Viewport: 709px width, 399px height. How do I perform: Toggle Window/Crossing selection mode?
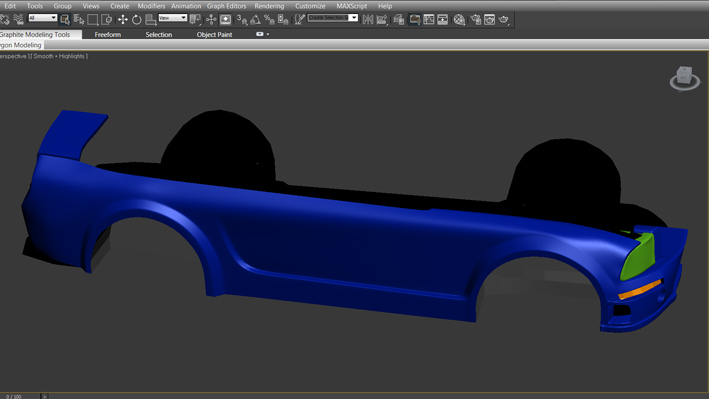(x=107, y=19)
